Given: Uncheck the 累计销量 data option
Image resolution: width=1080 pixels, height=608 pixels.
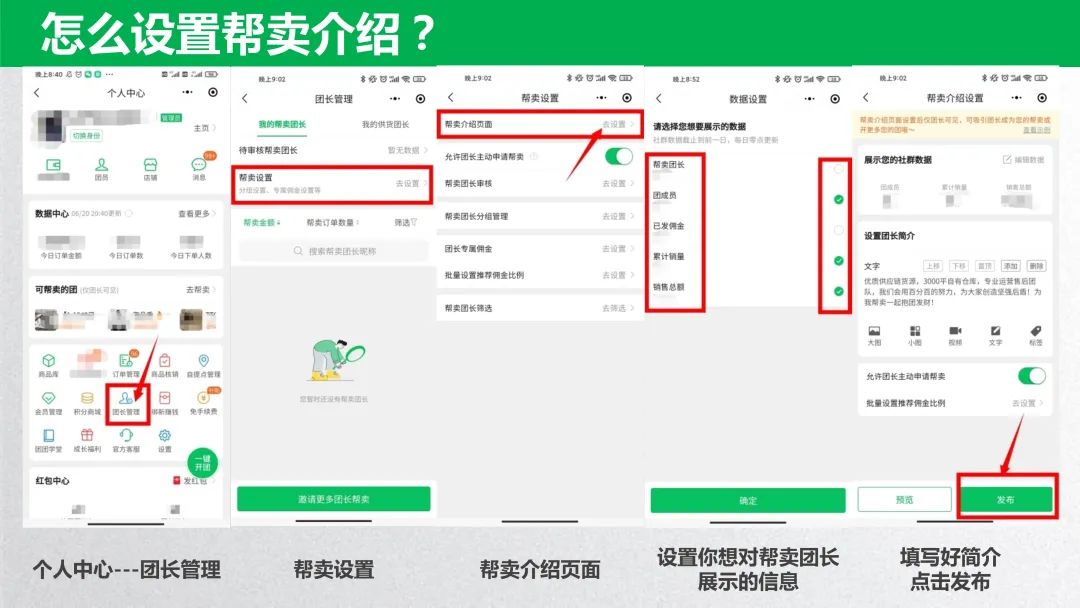Looking at the screenshot, I should [838, 261].
